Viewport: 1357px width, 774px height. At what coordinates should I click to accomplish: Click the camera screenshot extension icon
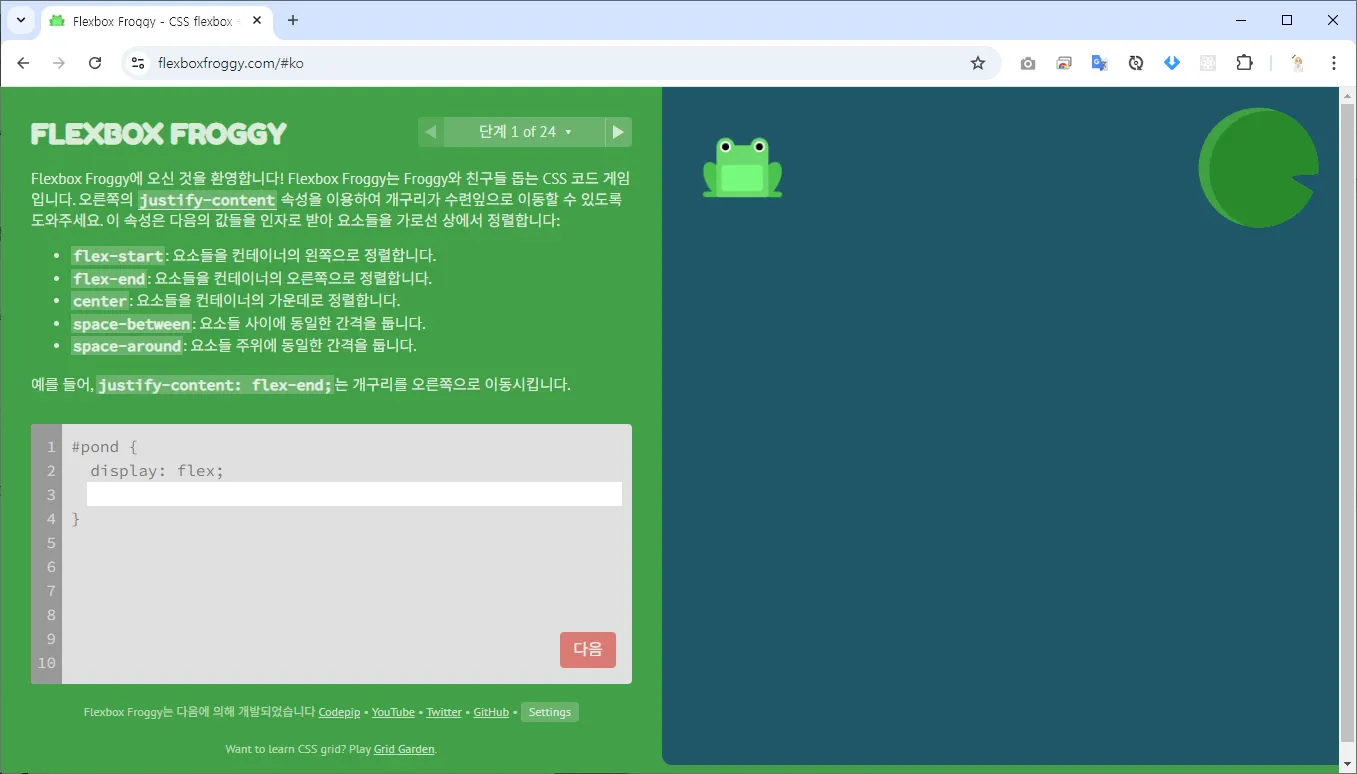pyautogui.click(x=1028, y=63)
